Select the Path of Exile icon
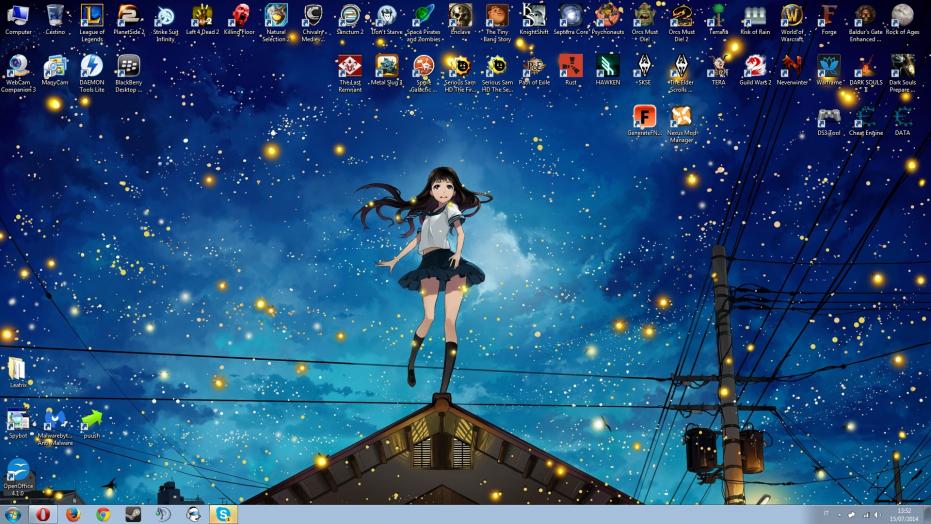 (x=534, y=70)
